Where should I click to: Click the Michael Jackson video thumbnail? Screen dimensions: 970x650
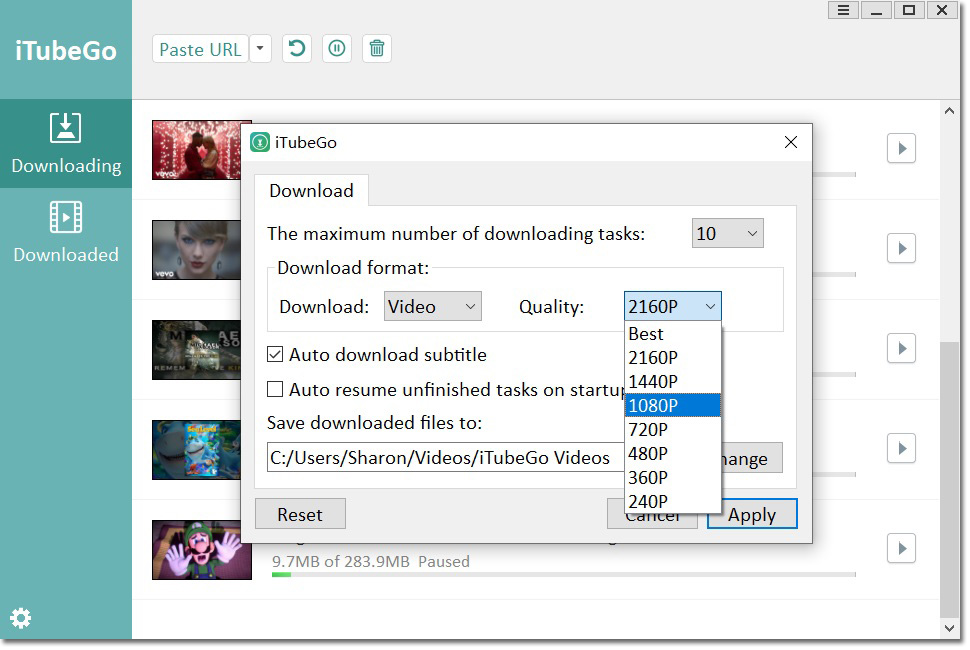pos(197,350)
